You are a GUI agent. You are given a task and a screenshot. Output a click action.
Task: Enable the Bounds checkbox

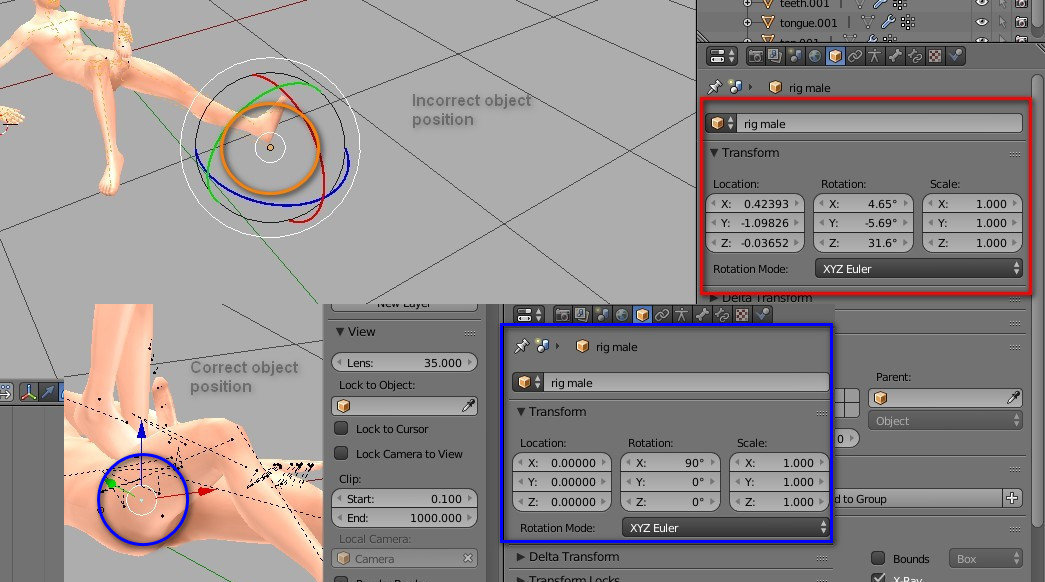tap(878, 558)
